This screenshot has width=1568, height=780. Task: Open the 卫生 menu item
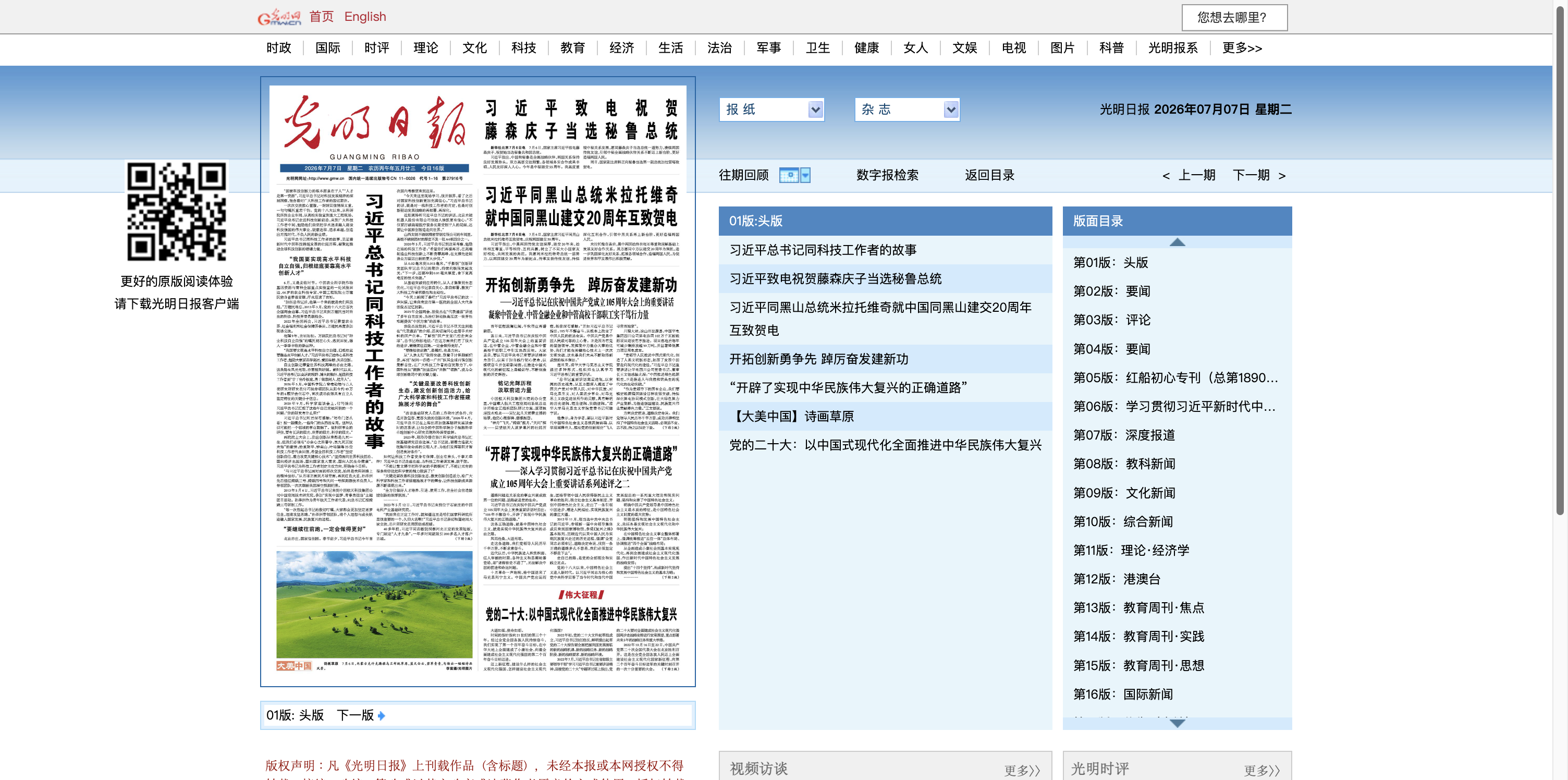coord(818,47)
